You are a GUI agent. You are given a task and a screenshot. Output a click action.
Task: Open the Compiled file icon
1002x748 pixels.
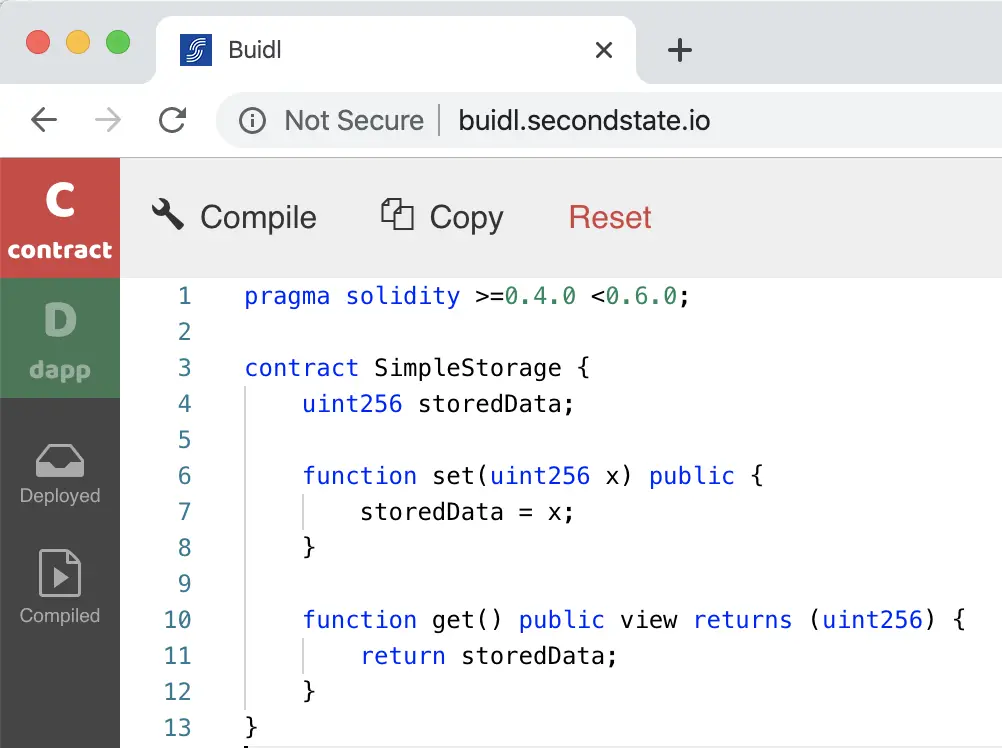60,574
